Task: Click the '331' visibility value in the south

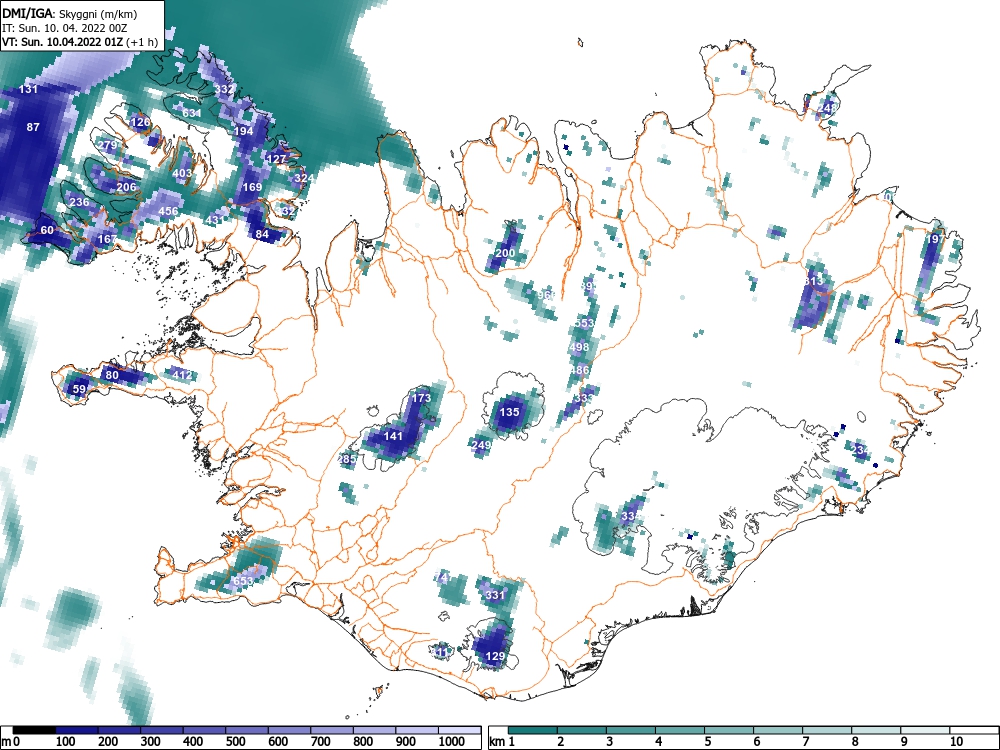Action: (496, 596)
